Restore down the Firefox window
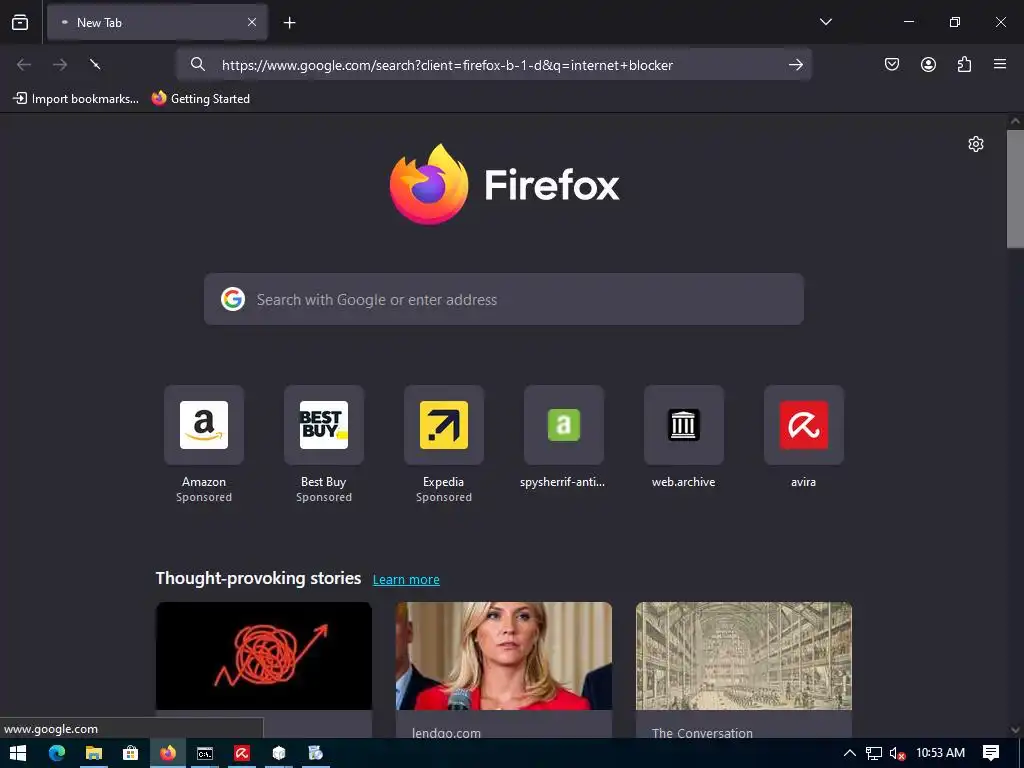The width and height of the screenshot is (1024, 768). pos(955,22)
